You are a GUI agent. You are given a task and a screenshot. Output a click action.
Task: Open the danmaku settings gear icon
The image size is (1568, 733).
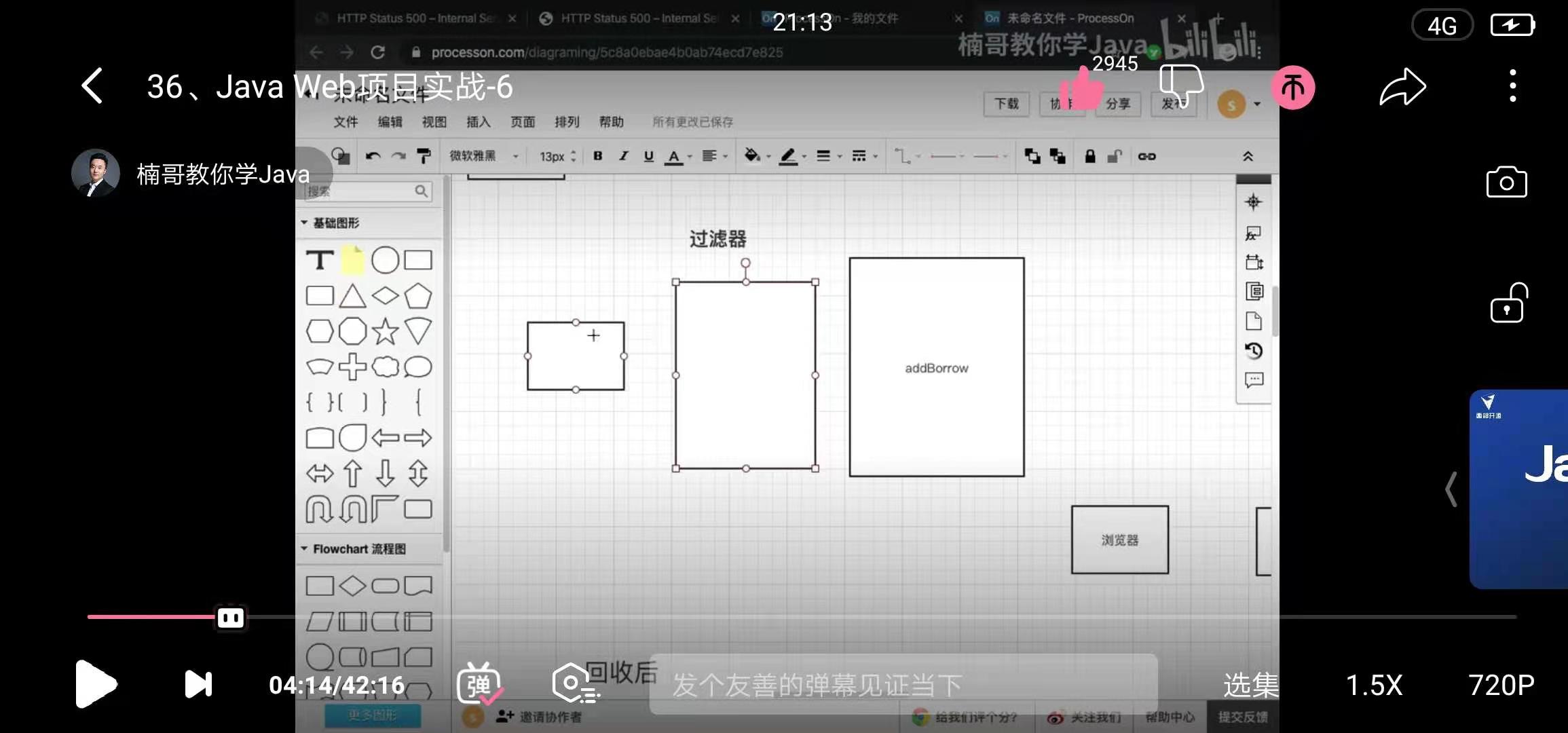[575, 684]
